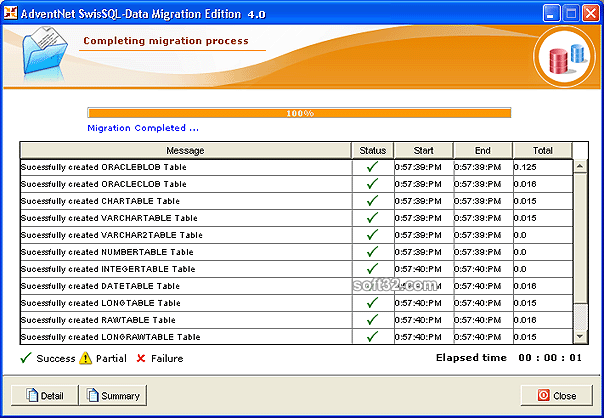The height and width of the screenshot is (418, 604).
Task: Click the Start column header
Action: (423, 150)
